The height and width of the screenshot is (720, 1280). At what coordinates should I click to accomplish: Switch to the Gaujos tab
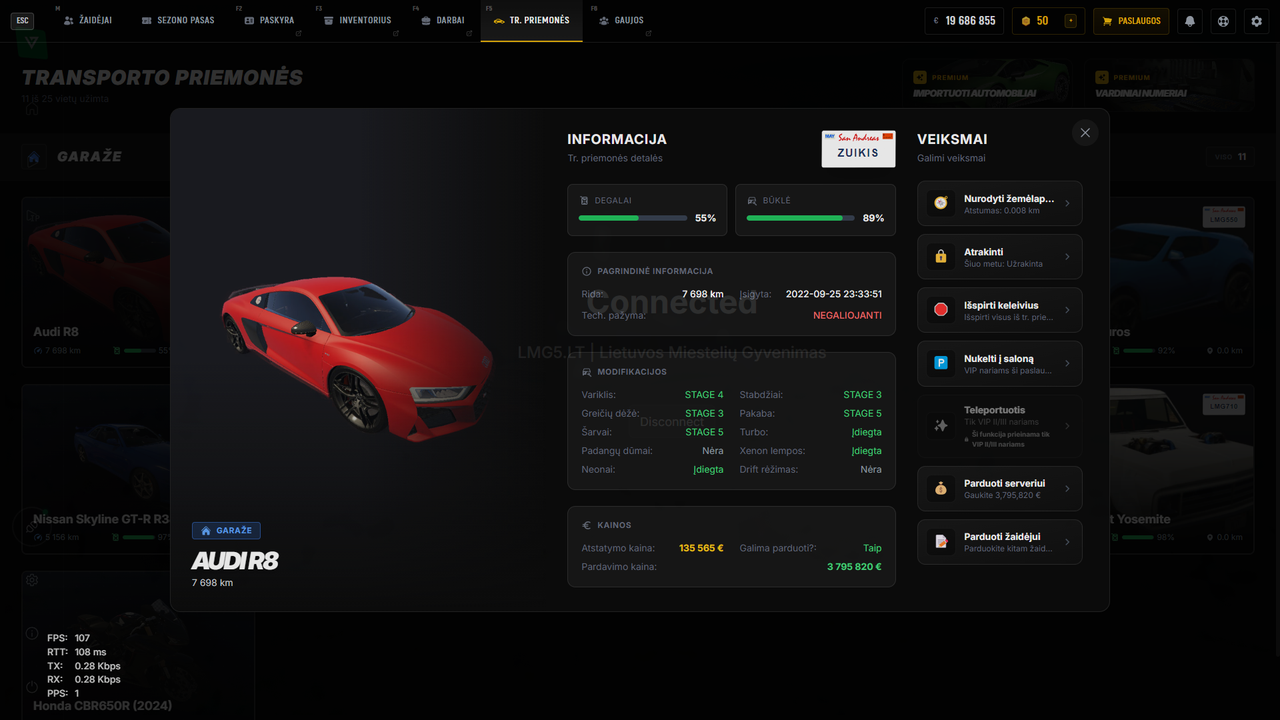tap(622, 20)
